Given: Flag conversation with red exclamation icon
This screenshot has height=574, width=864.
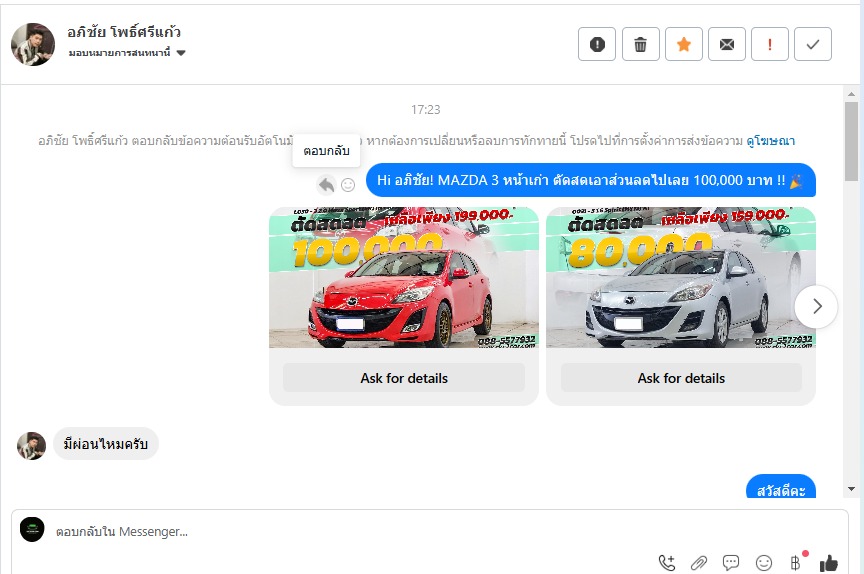Looking at the screenshot, I should pos(770,44).
